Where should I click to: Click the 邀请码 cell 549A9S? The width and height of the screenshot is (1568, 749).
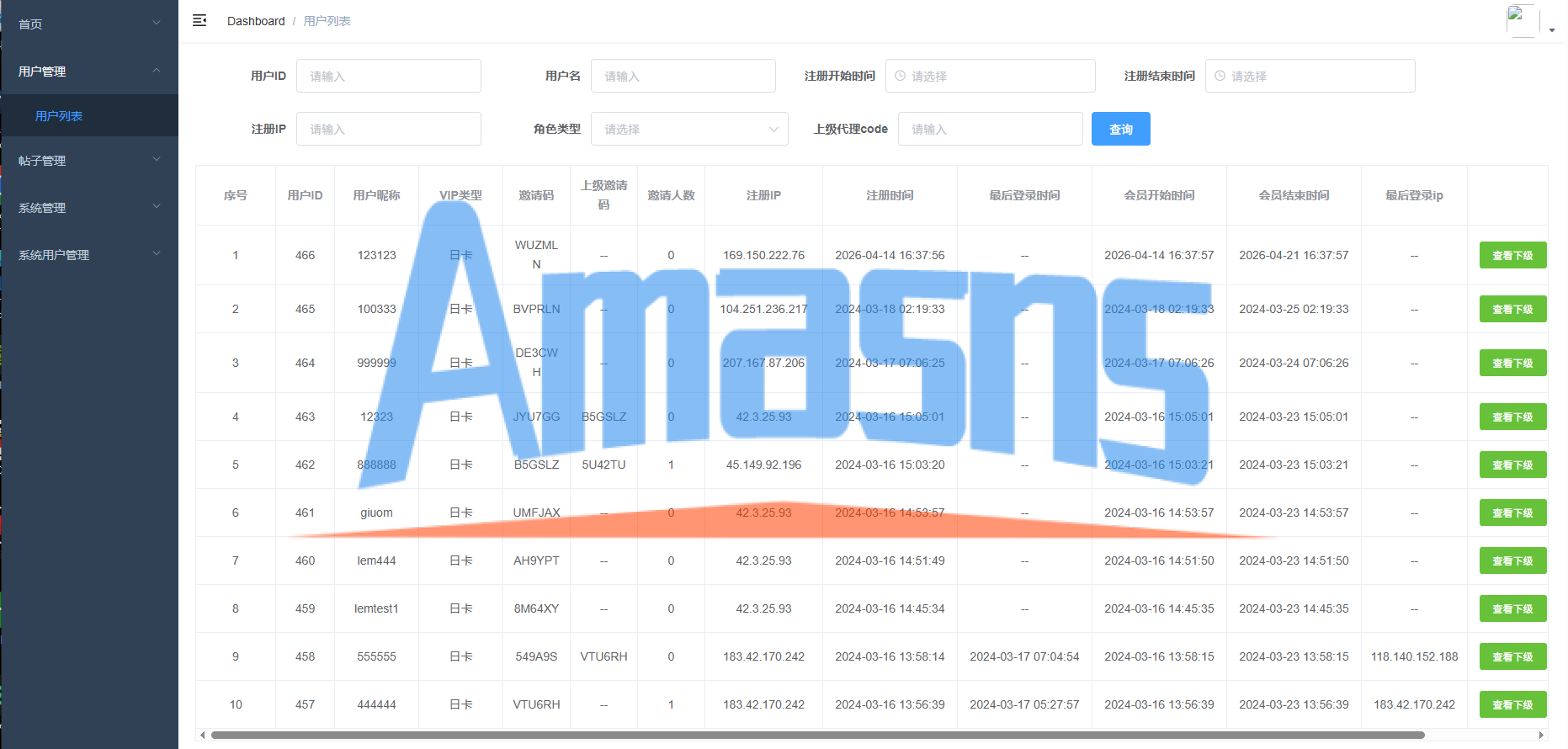point(536,656)
